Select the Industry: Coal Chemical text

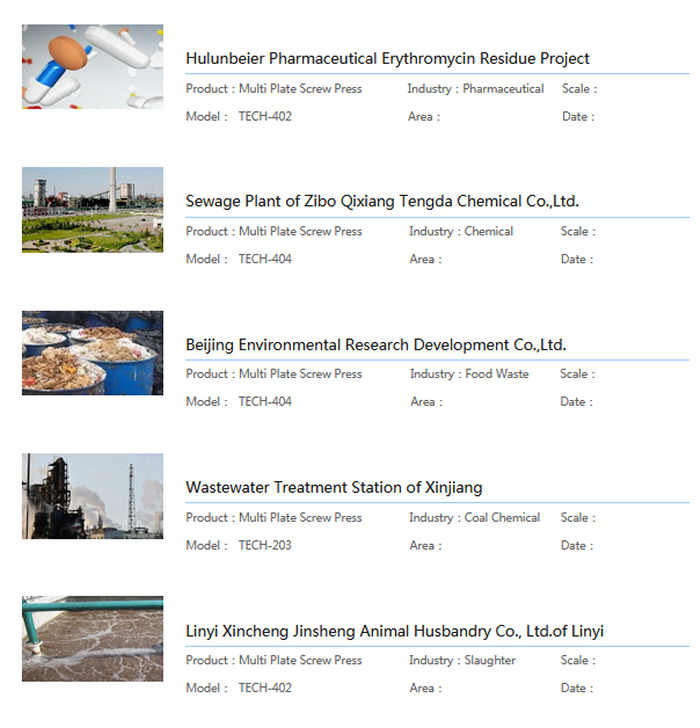pos(474,518)
